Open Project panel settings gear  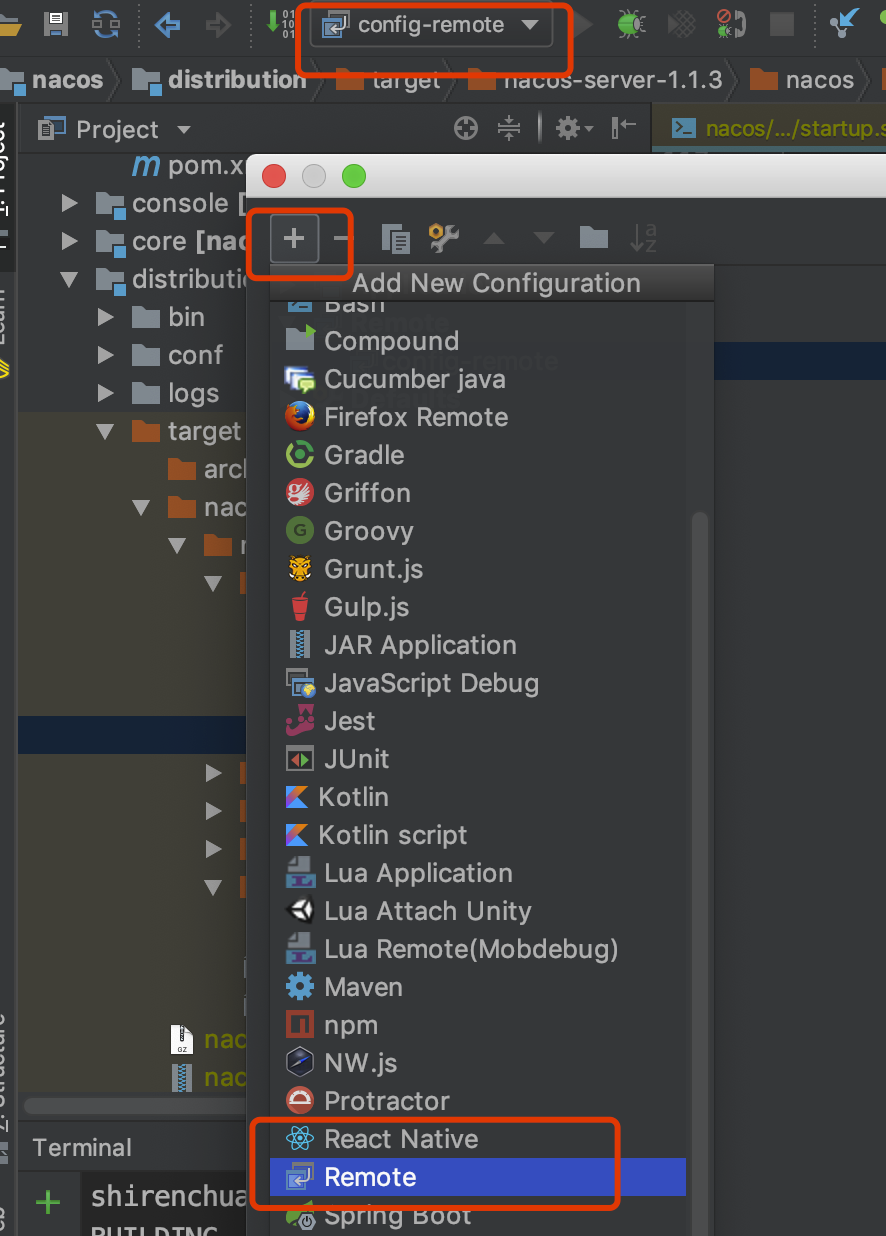(573, 128)
